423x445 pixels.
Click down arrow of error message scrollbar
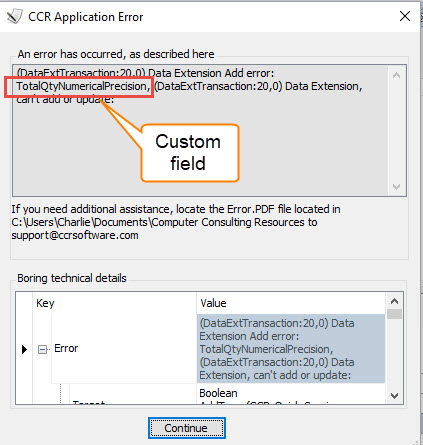coord(396,187)
